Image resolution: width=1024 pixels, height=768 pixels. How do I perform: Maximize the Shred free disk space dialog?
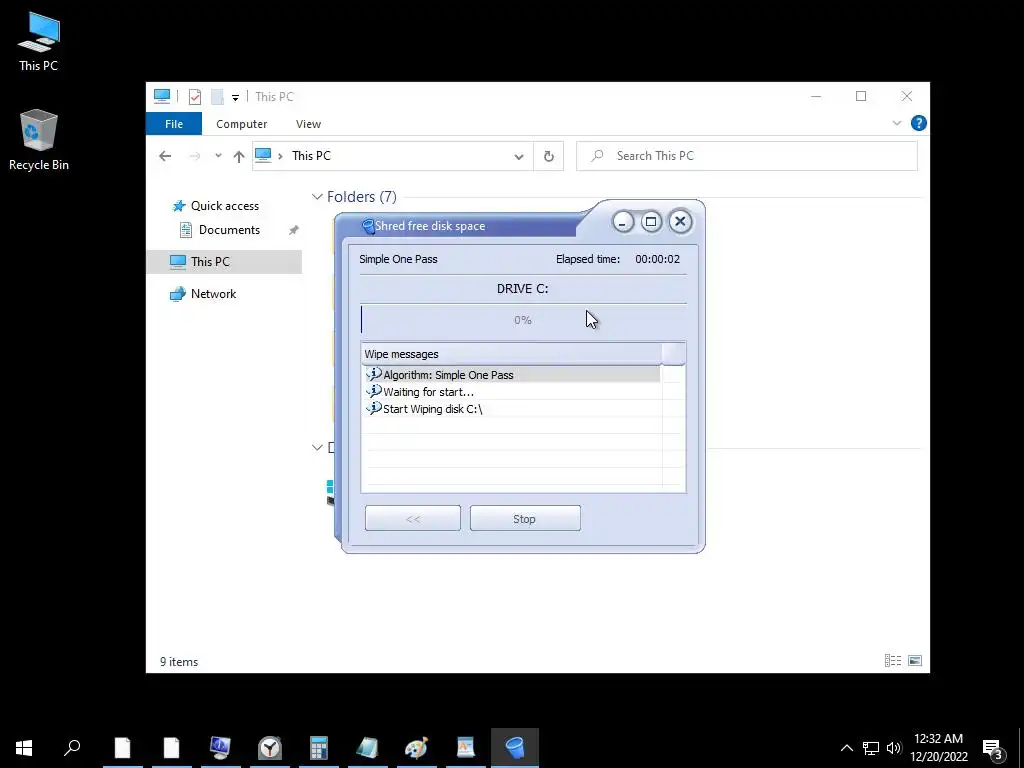click(x=651, y=222)
